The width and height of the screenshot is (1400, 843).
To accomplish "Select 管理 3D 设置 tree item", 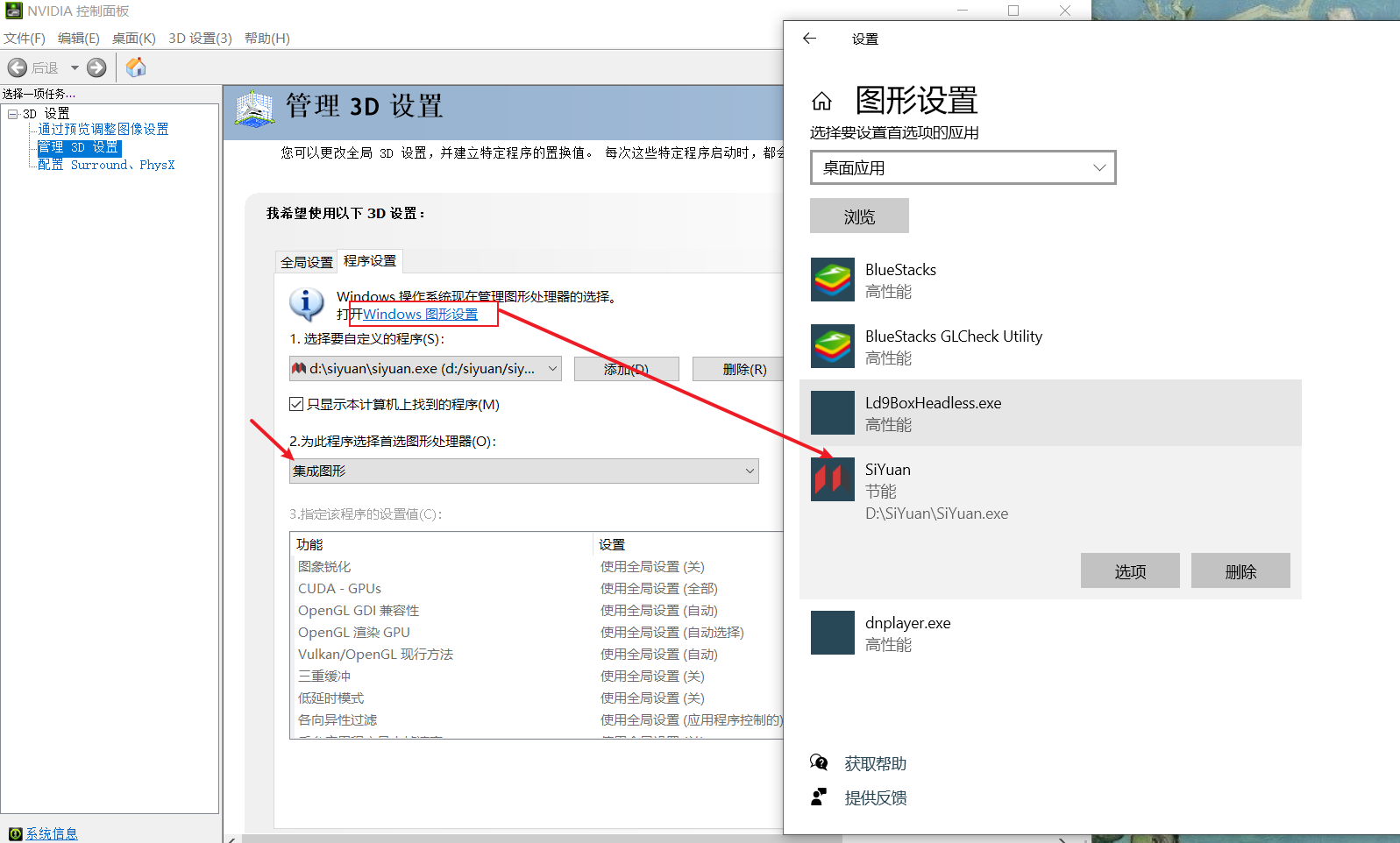I will 79,147.
